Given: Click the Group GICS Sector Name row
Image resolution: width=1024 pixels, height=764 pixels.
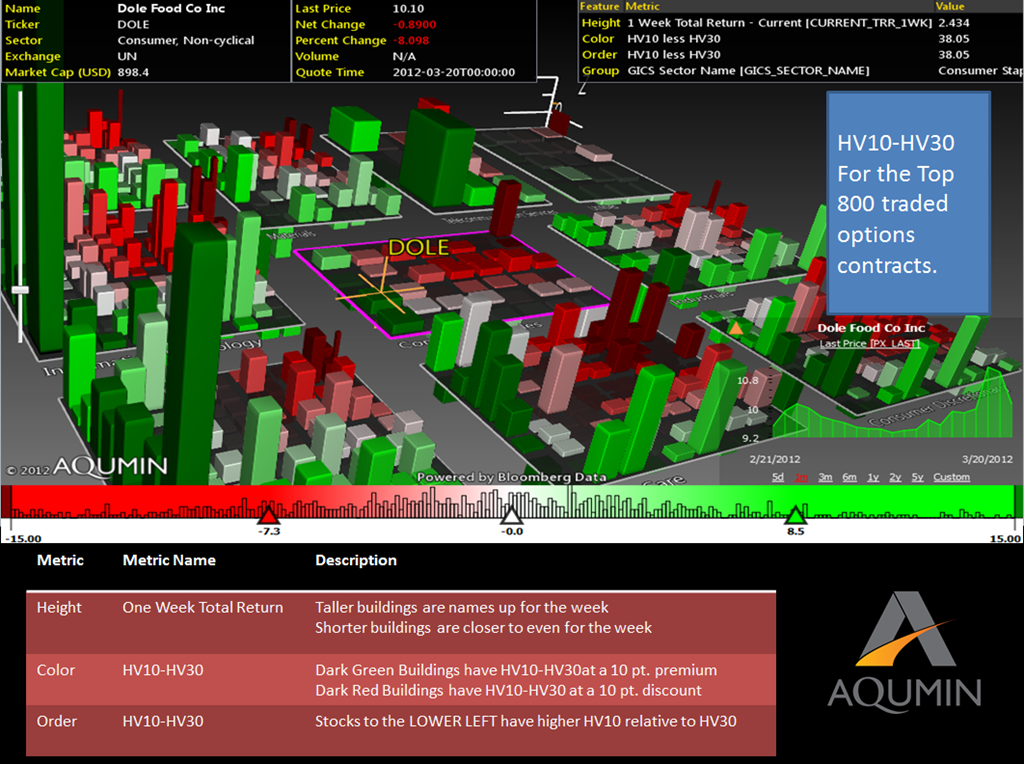Looking at the screenshot, I should (x=801, y=71).
